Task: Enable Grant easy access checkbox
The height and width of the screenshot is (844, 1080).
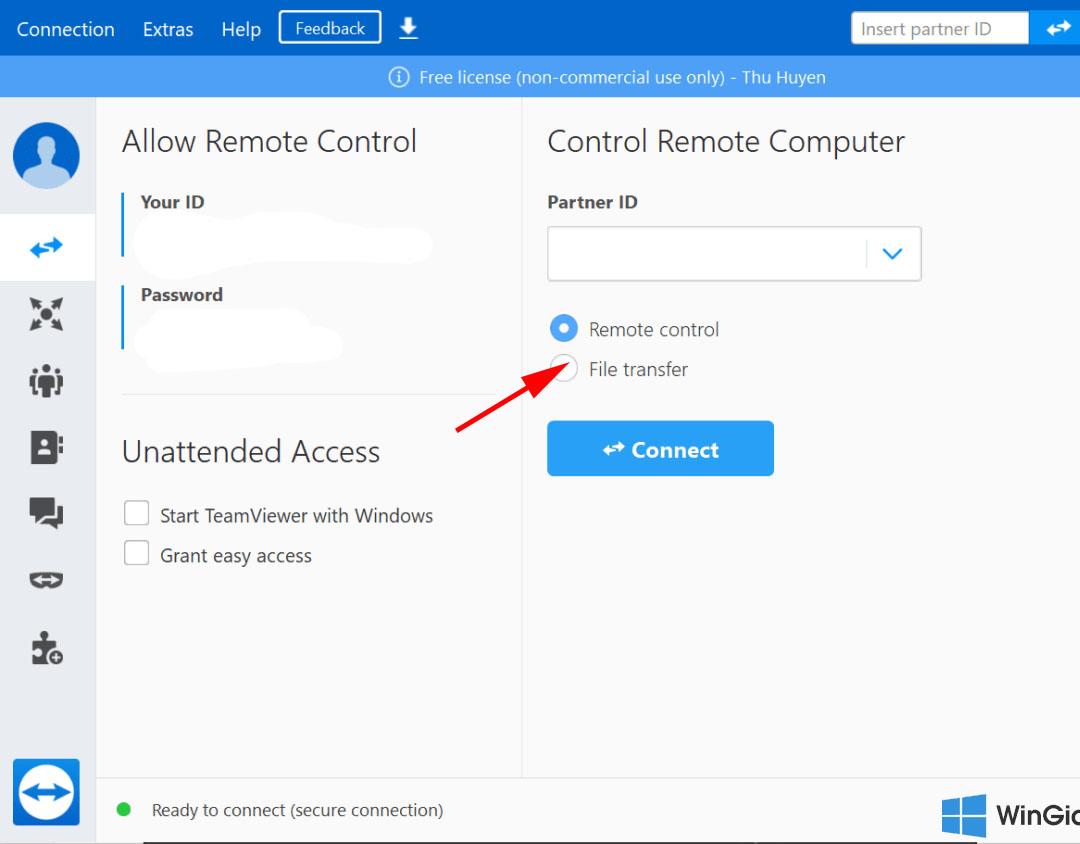Action: (136, 552)
